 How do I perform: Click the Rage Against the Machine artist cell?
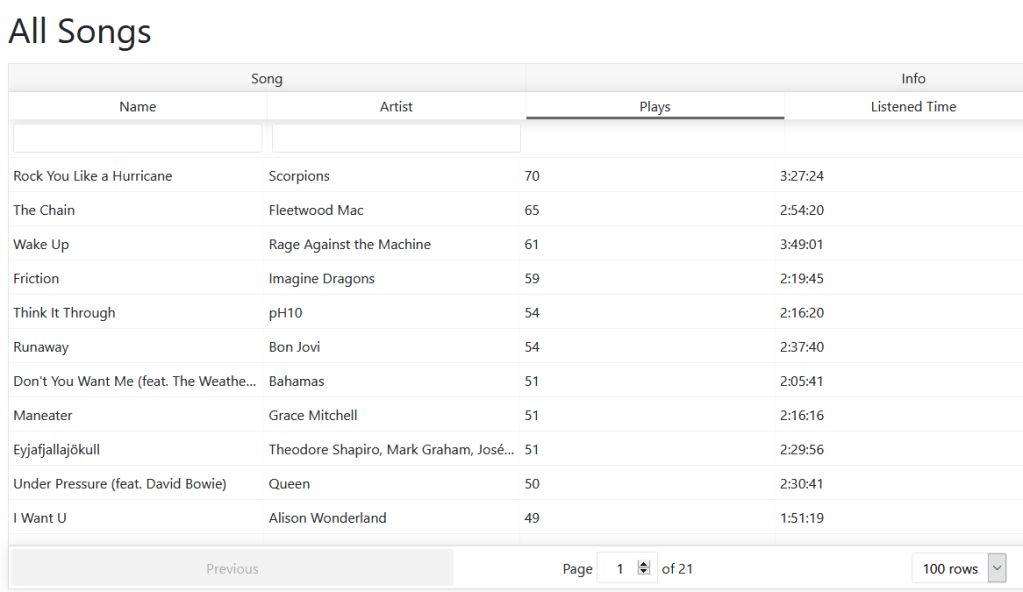click(x=349, y=244)
